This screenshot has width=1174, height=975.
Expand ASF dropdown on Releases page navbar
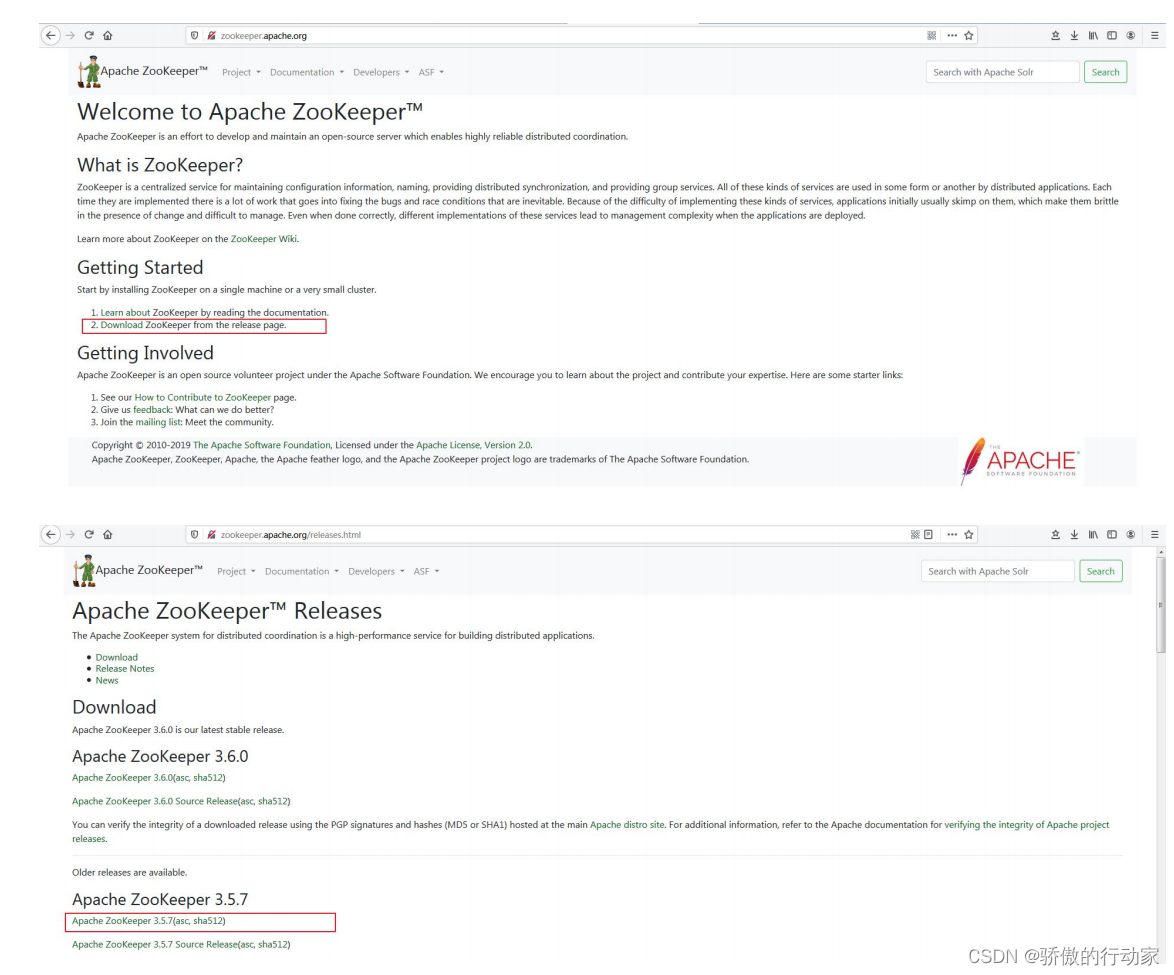[426, 571]
